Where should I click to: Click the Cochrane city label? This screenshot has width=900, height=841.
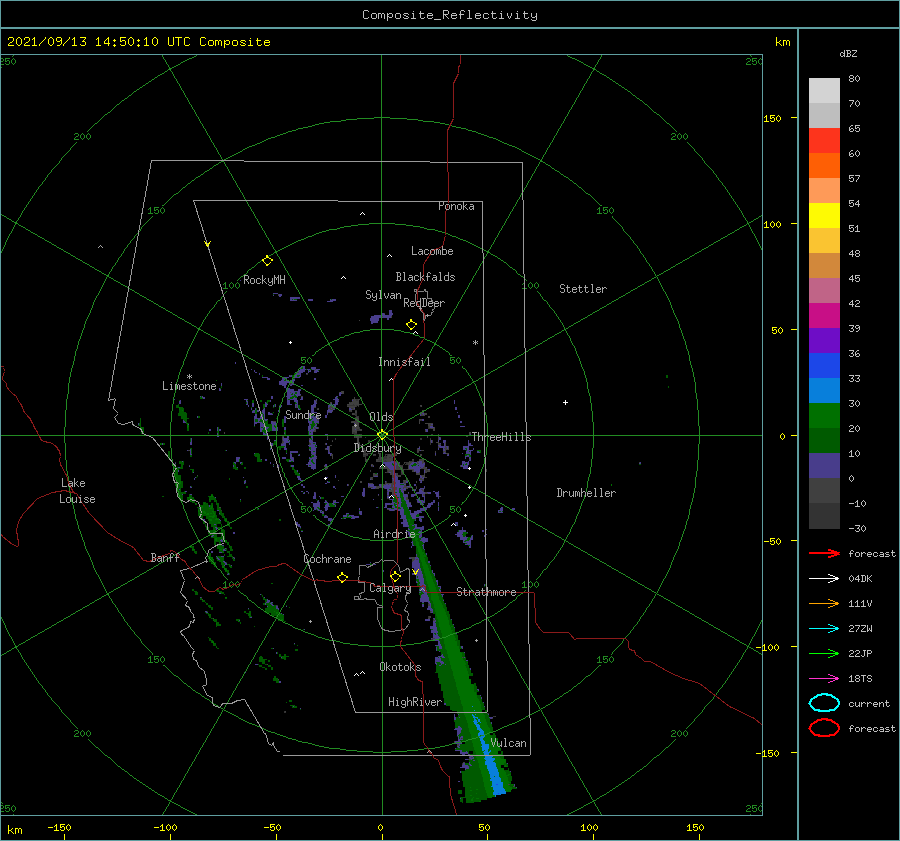[327, 559]
